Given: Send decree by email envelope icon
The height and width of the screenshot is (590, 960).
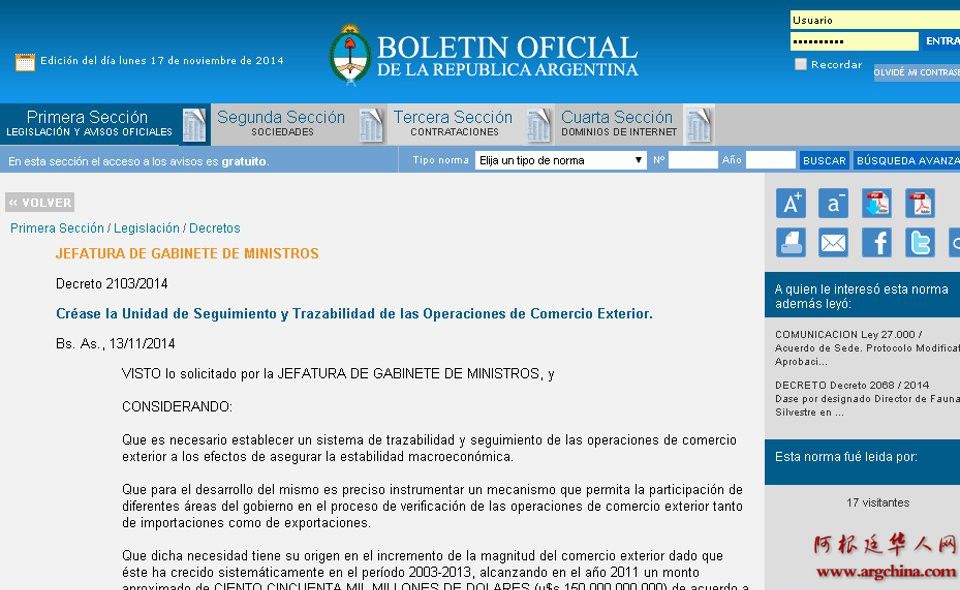Looking at the screenshot, I should click(x=833, y=242).
